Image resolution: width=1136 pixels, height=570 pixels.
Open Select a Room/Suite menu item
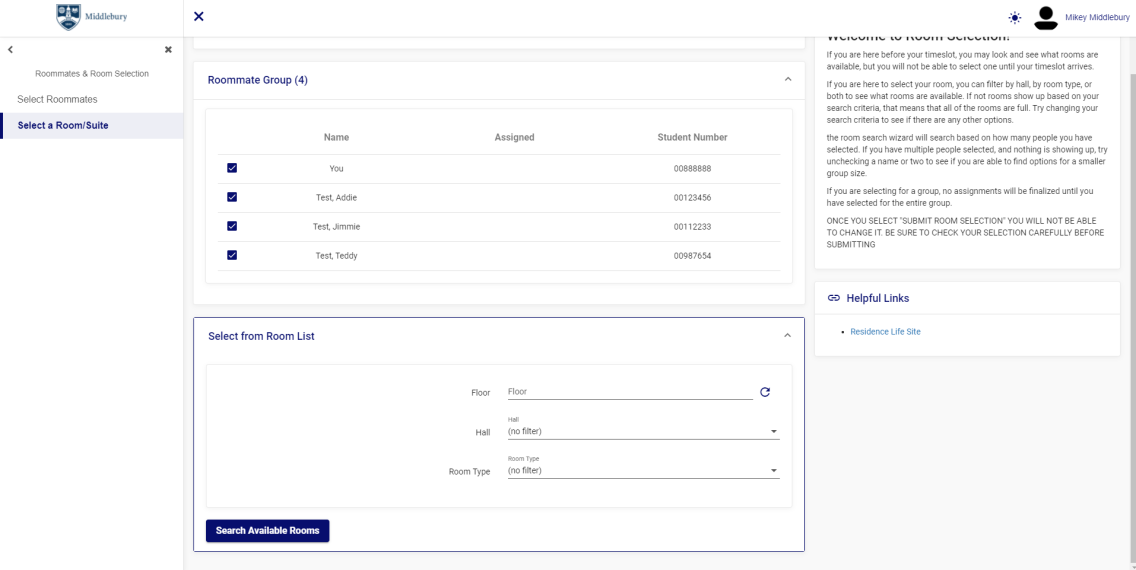click(63, 125)
